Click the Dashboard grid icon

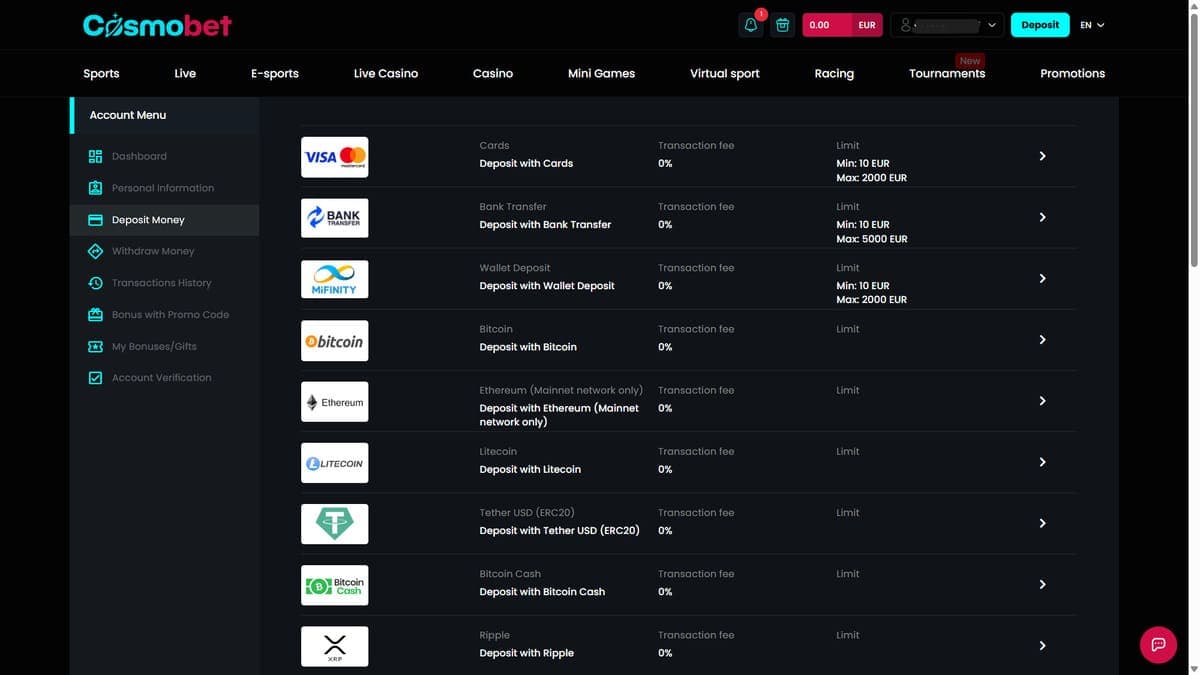click(x=96, y=157)
